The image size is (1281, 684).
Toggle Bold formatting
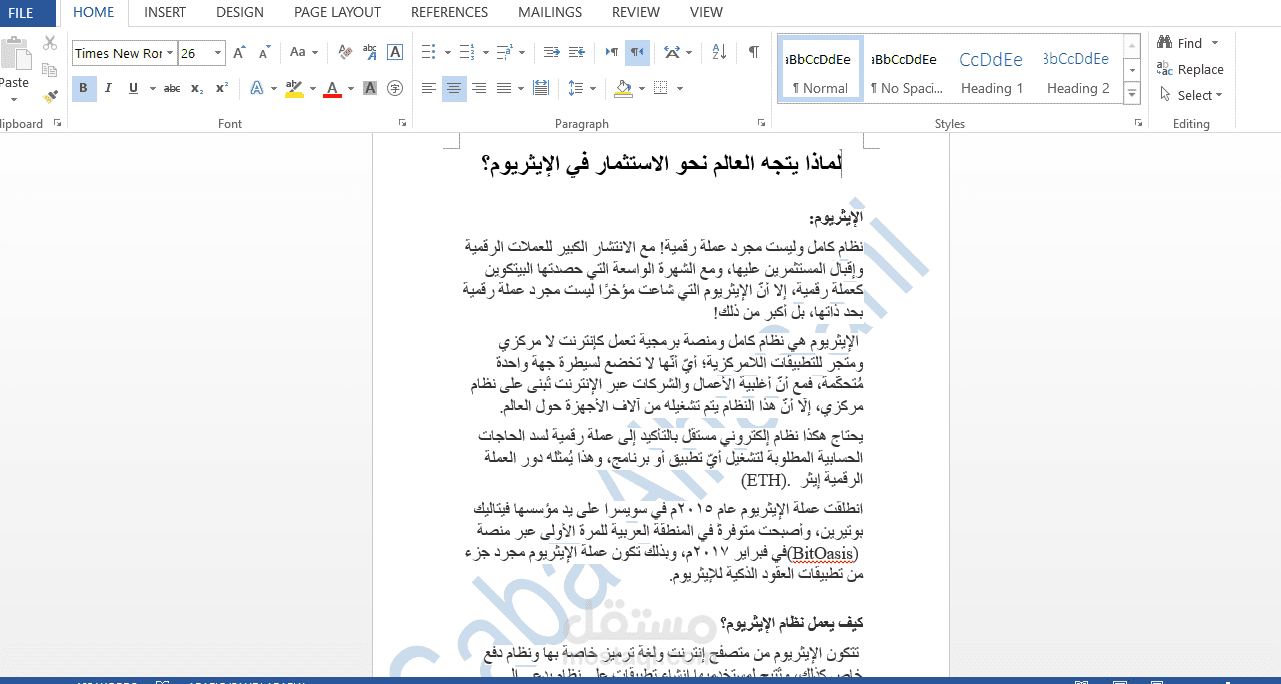(x=84, y=88)
